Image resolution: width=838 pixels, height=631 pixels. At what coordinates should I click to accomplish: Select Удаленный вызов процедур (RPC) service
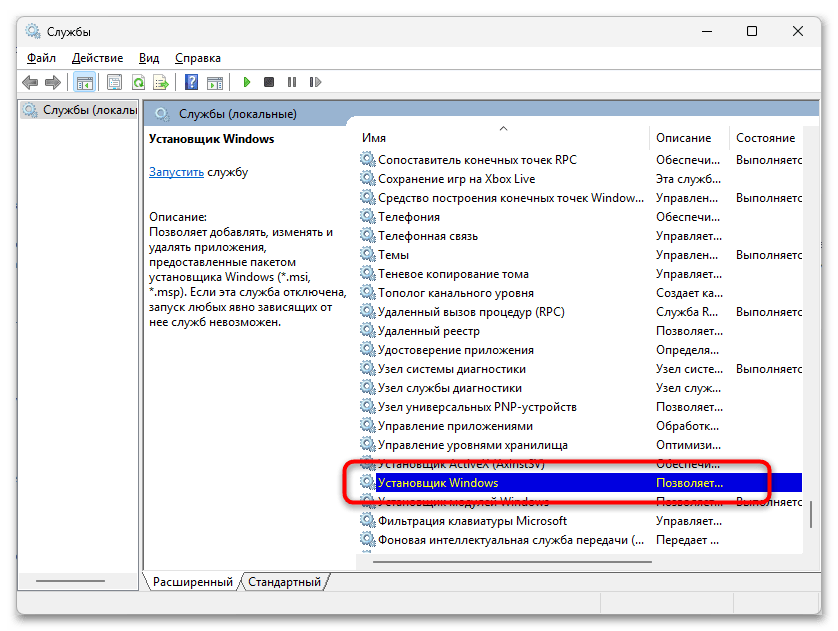[471, 311]
